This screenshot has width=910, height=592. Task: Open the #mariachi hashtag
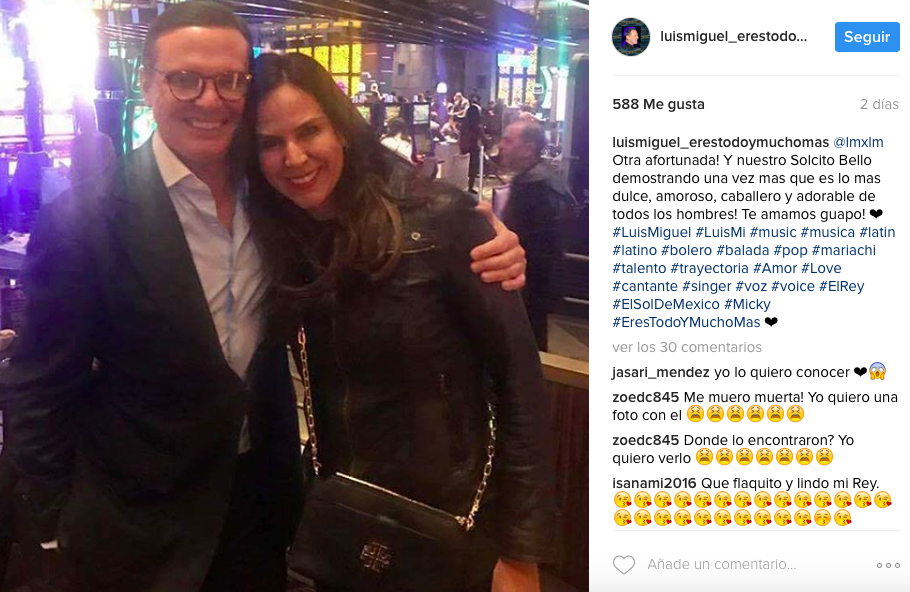tap(843, 250)
